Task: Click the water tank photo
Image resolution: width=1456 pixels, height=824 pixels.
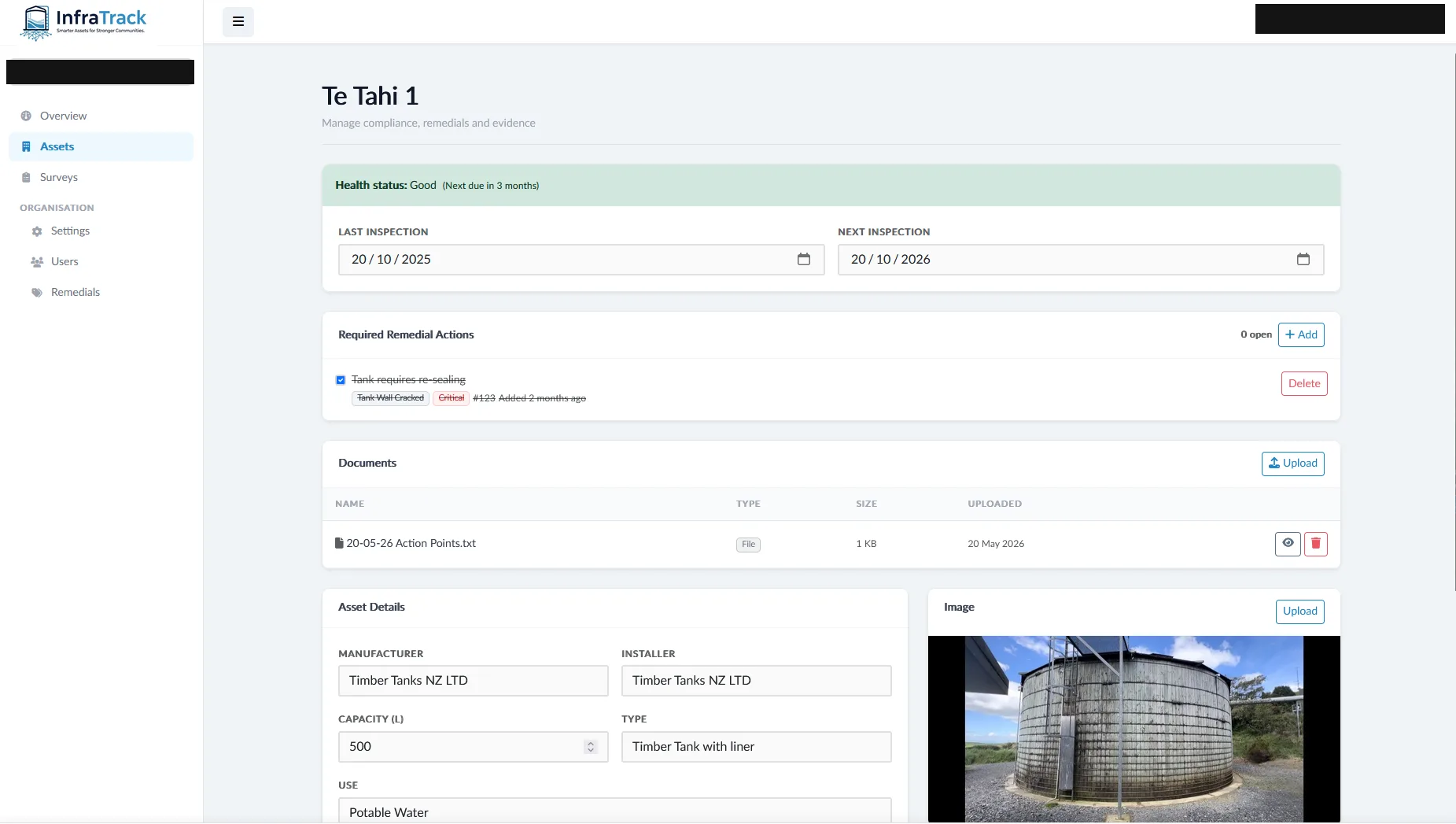Action: [x=1134, y=729]
